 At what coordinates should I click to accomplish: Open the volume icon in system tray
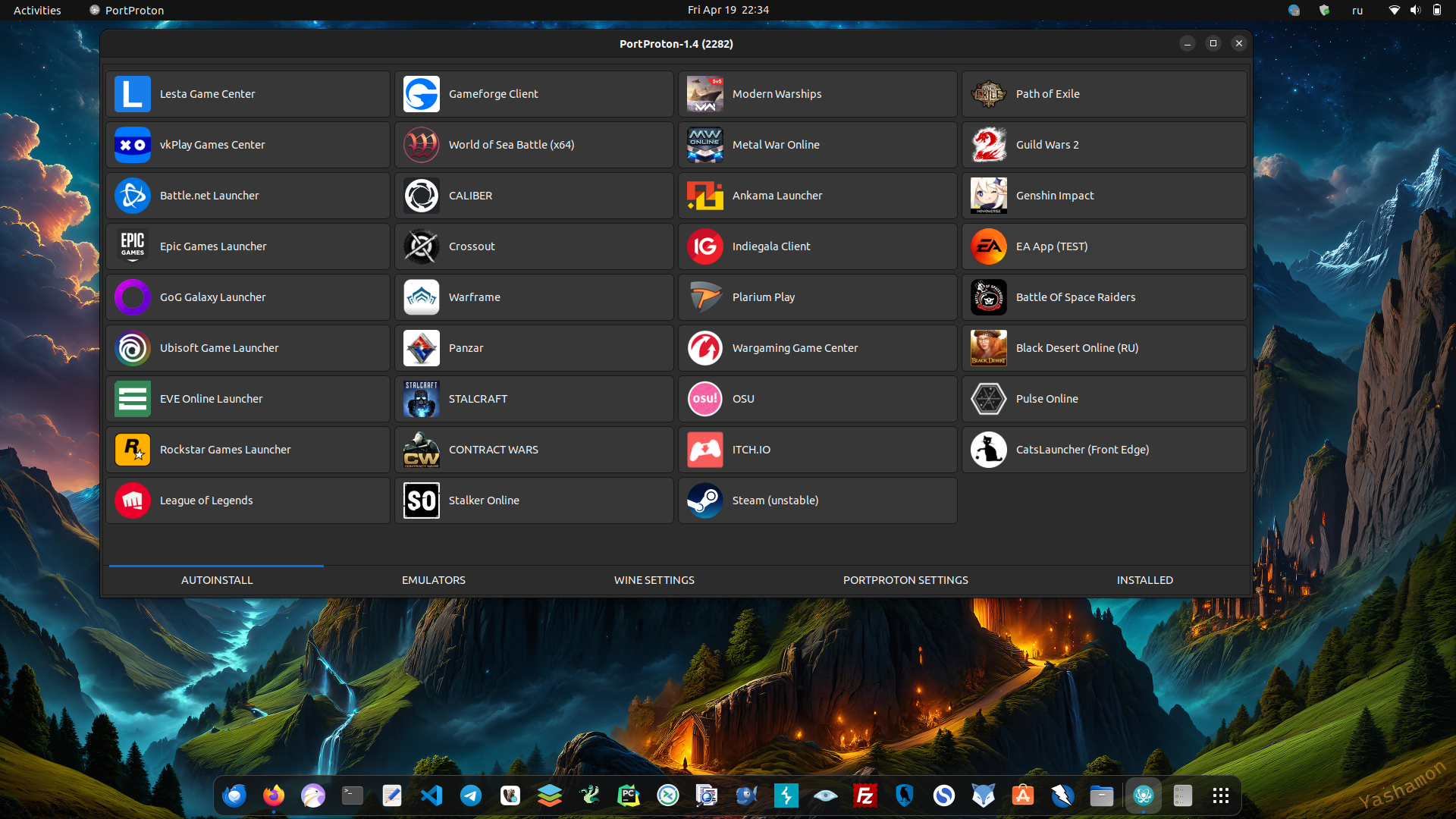point(1415,10)
